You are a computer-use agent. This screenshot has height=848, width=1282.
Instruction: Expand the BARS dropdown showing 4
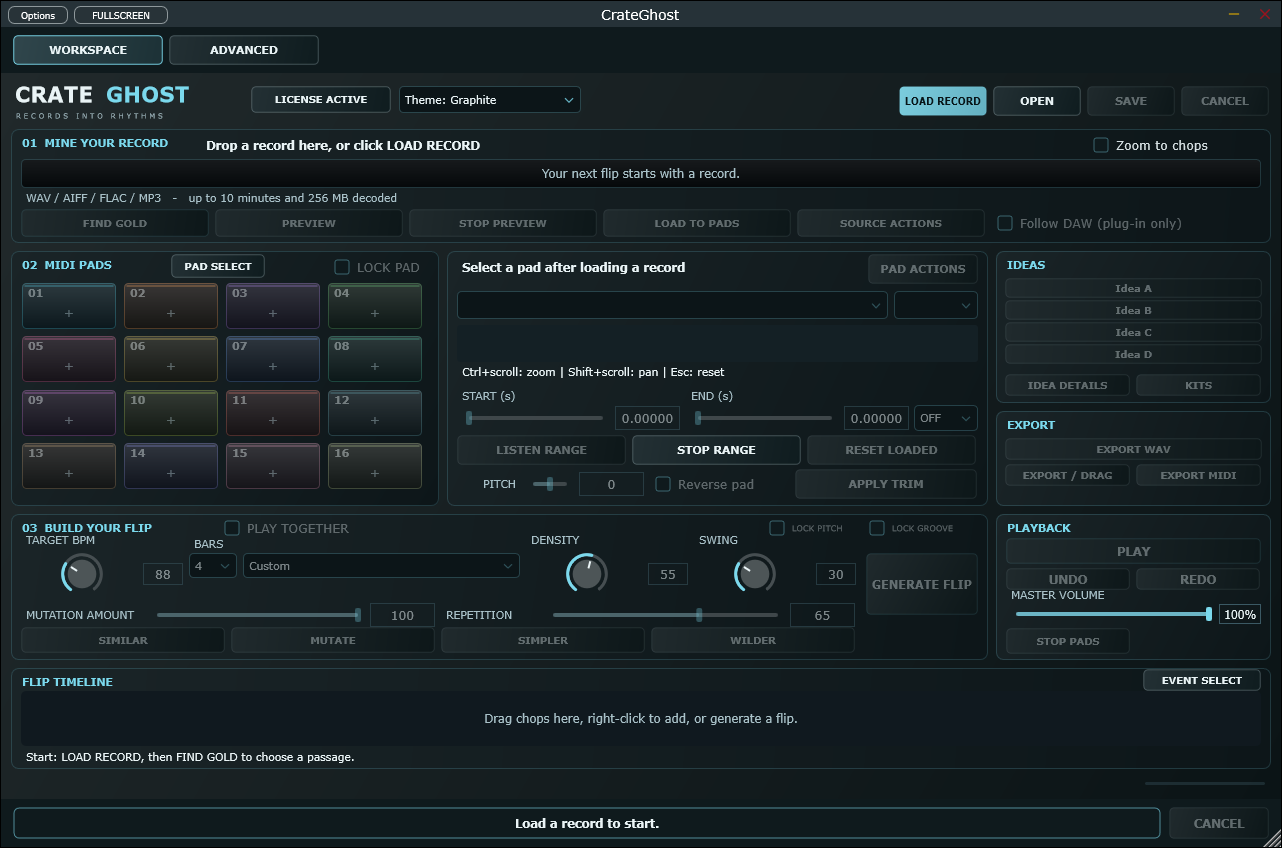pos(213,566)
